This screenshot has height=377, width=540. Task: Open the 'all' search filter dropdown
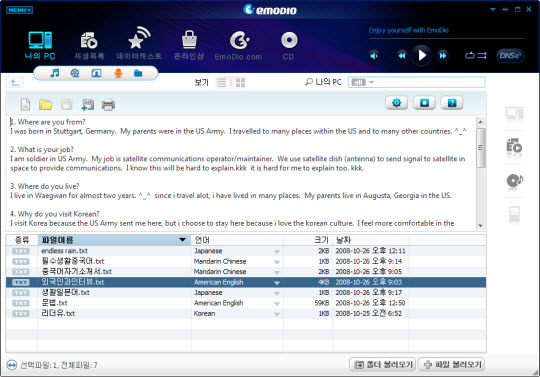click(362, 82)
